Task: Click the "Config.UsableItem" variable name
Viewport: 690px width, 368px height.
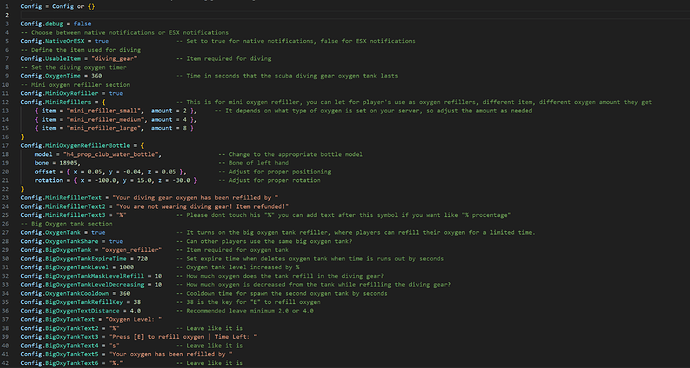Action: tap(50, 59)
